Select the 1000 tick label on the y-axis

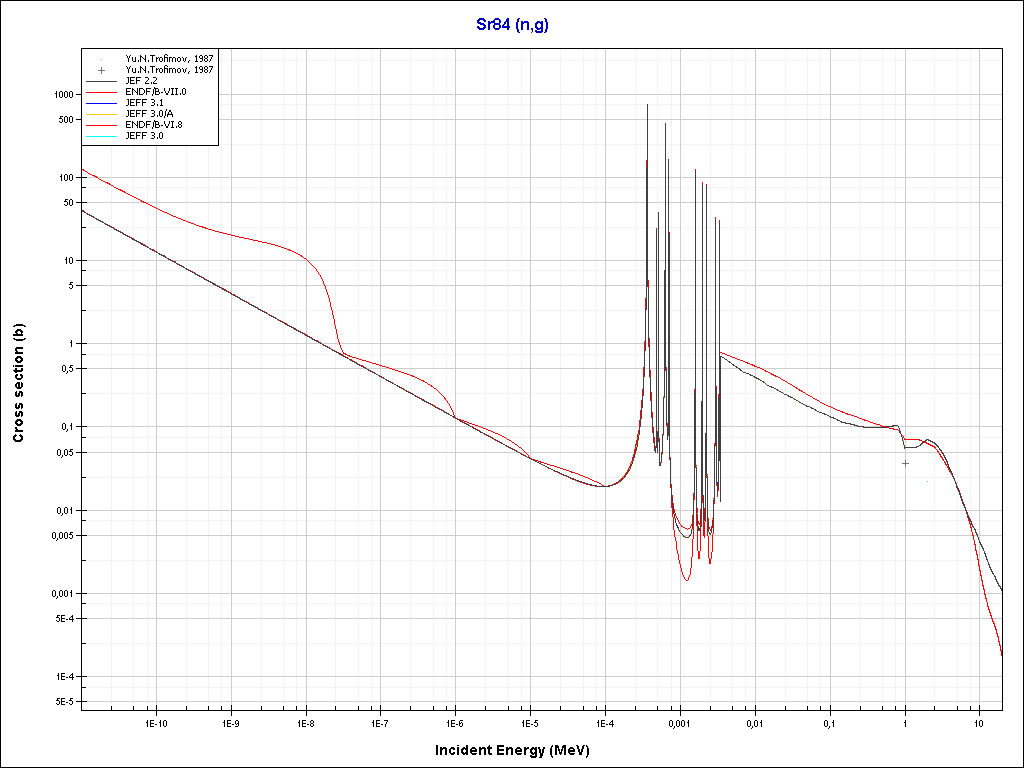point(62,94)
